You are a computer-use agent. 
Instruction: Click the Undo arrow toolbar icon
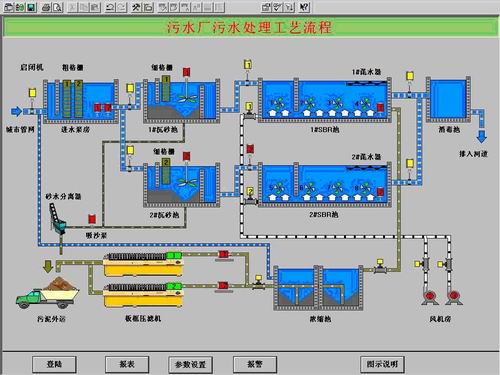tap(110, 7)
